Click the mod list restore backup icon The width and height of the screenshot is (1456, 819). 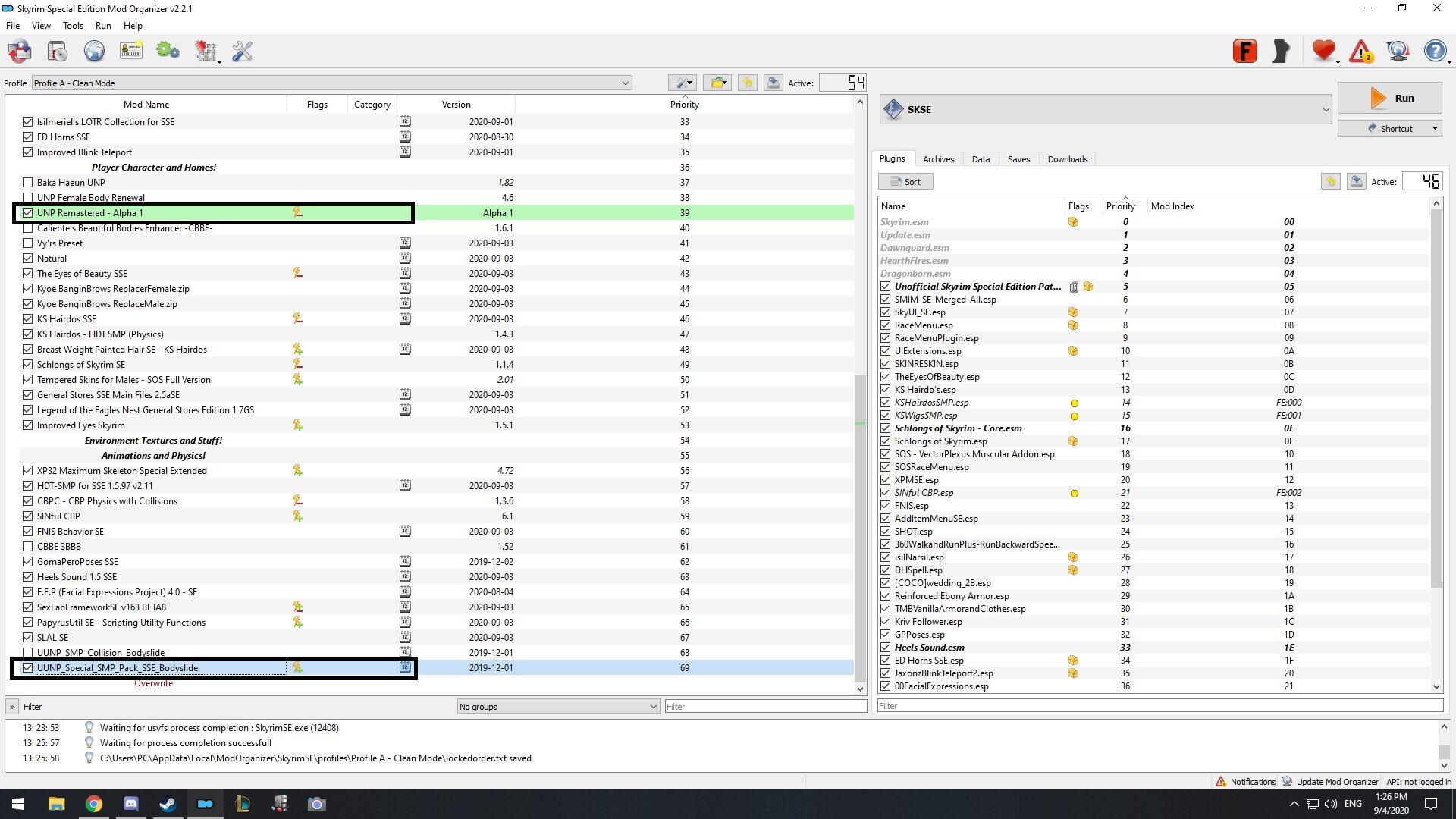click(x=747, y=83)
